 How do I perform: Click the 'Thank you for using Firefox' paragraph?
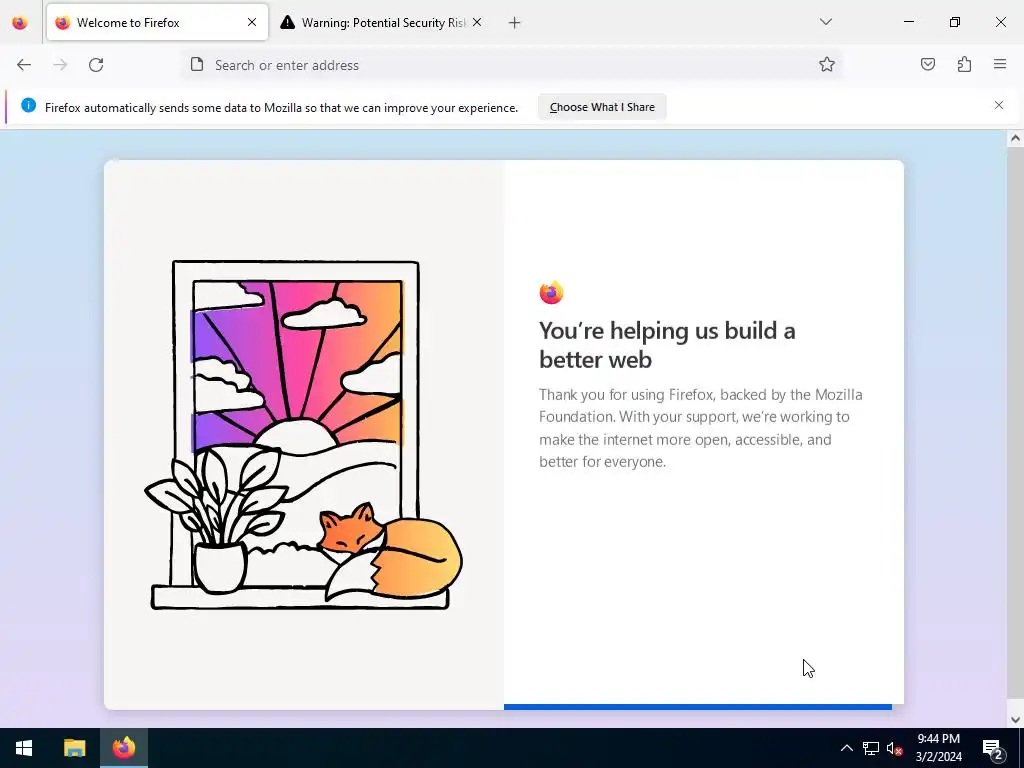[x=701, y=428]
